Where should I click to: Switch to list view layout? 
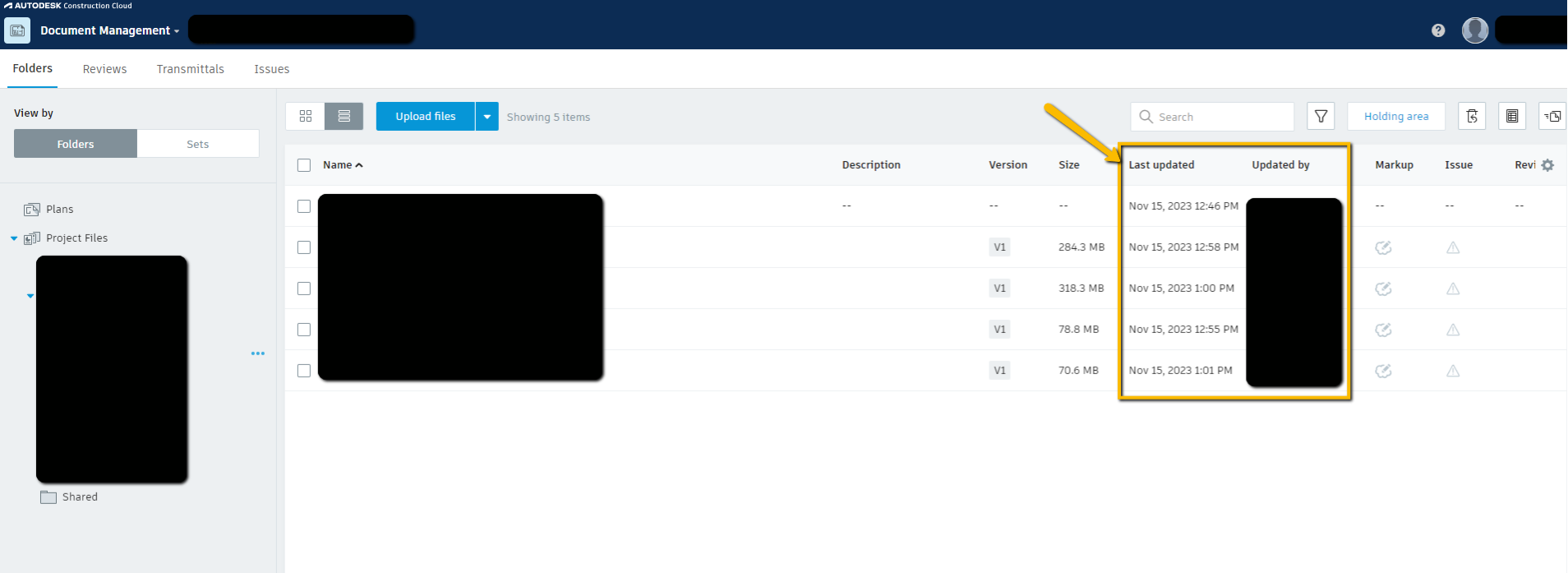tap(344, 117)
